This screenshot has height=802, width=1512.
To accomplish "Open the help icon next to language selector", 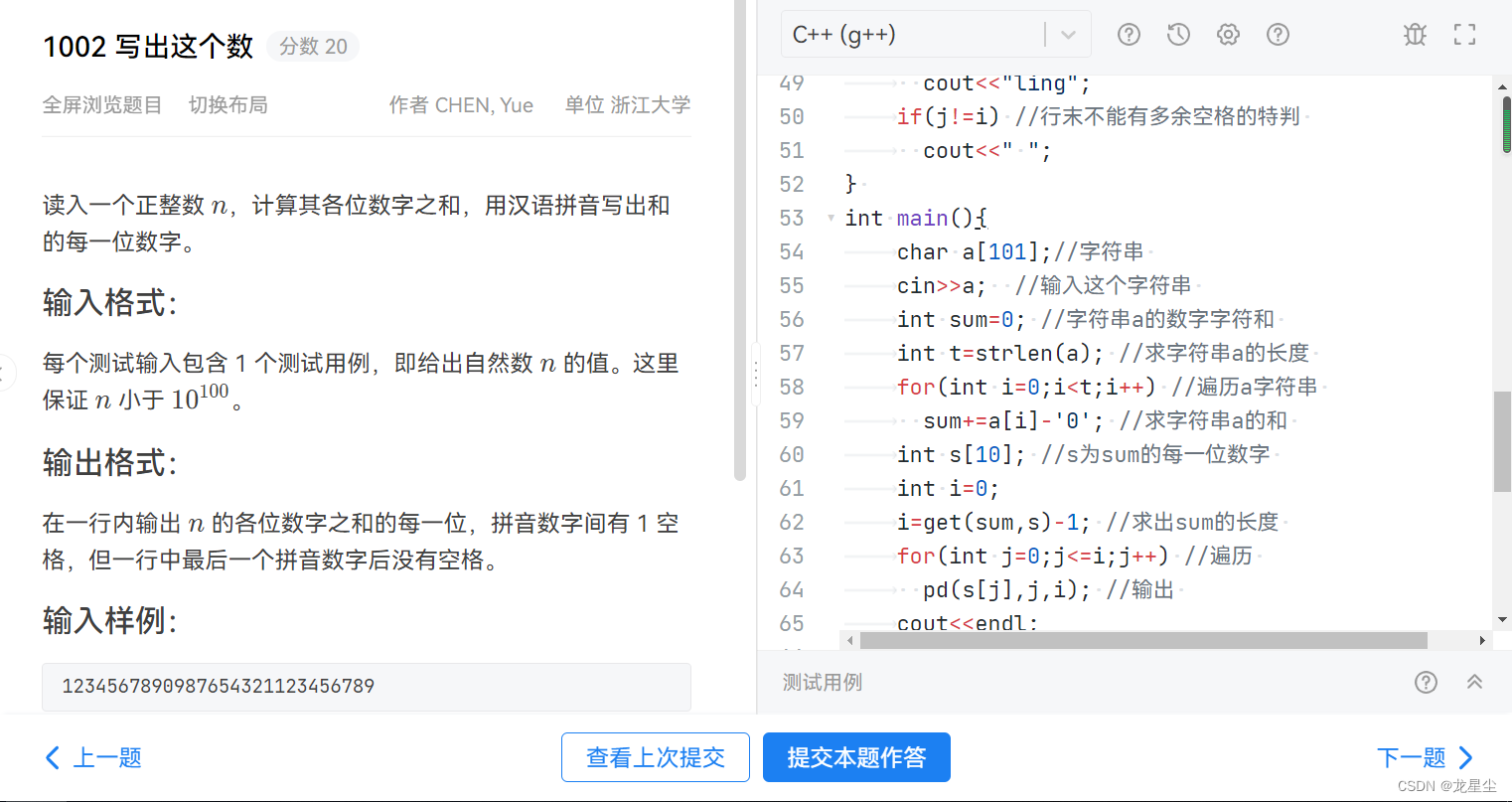I will click(1129, 35).
